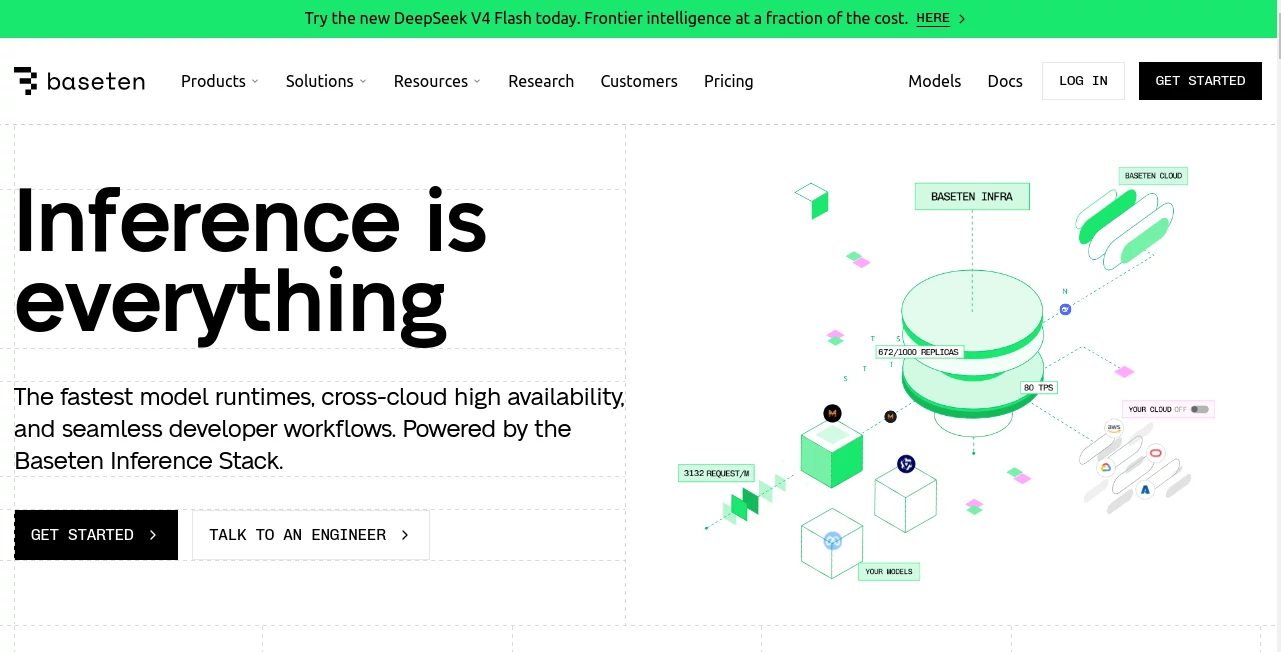Click the Baseten logo icon

point(26,81)
